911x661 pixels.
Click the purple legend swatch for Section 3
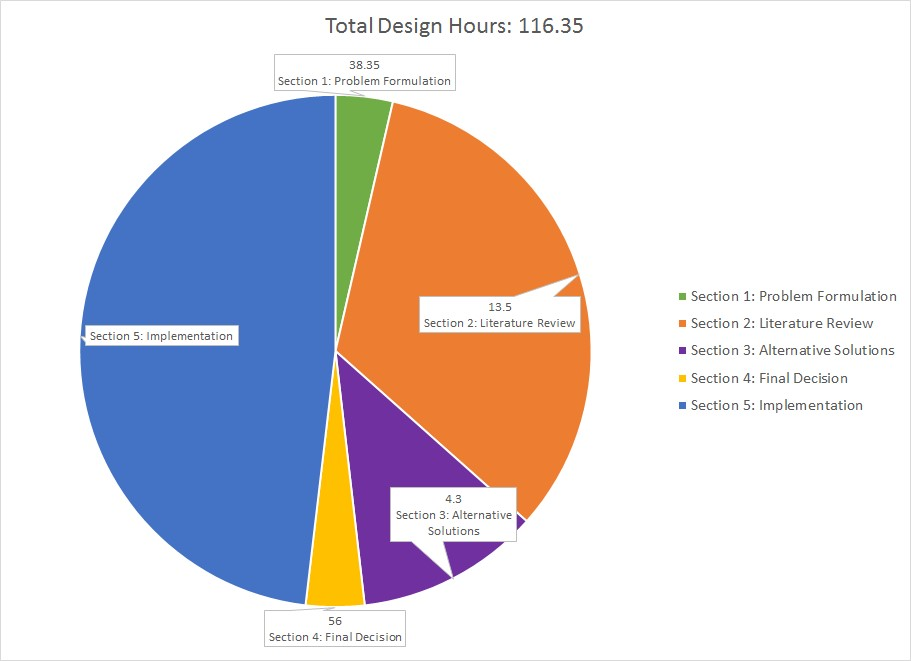682,351
